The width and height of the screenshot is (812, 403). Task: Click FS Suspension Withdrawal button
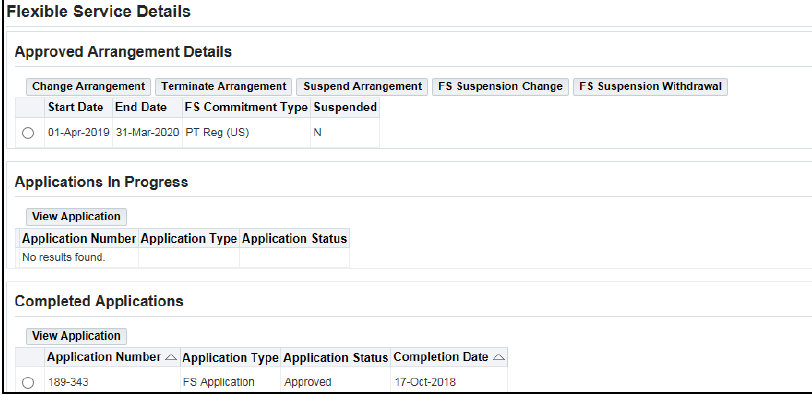(651, 87)
